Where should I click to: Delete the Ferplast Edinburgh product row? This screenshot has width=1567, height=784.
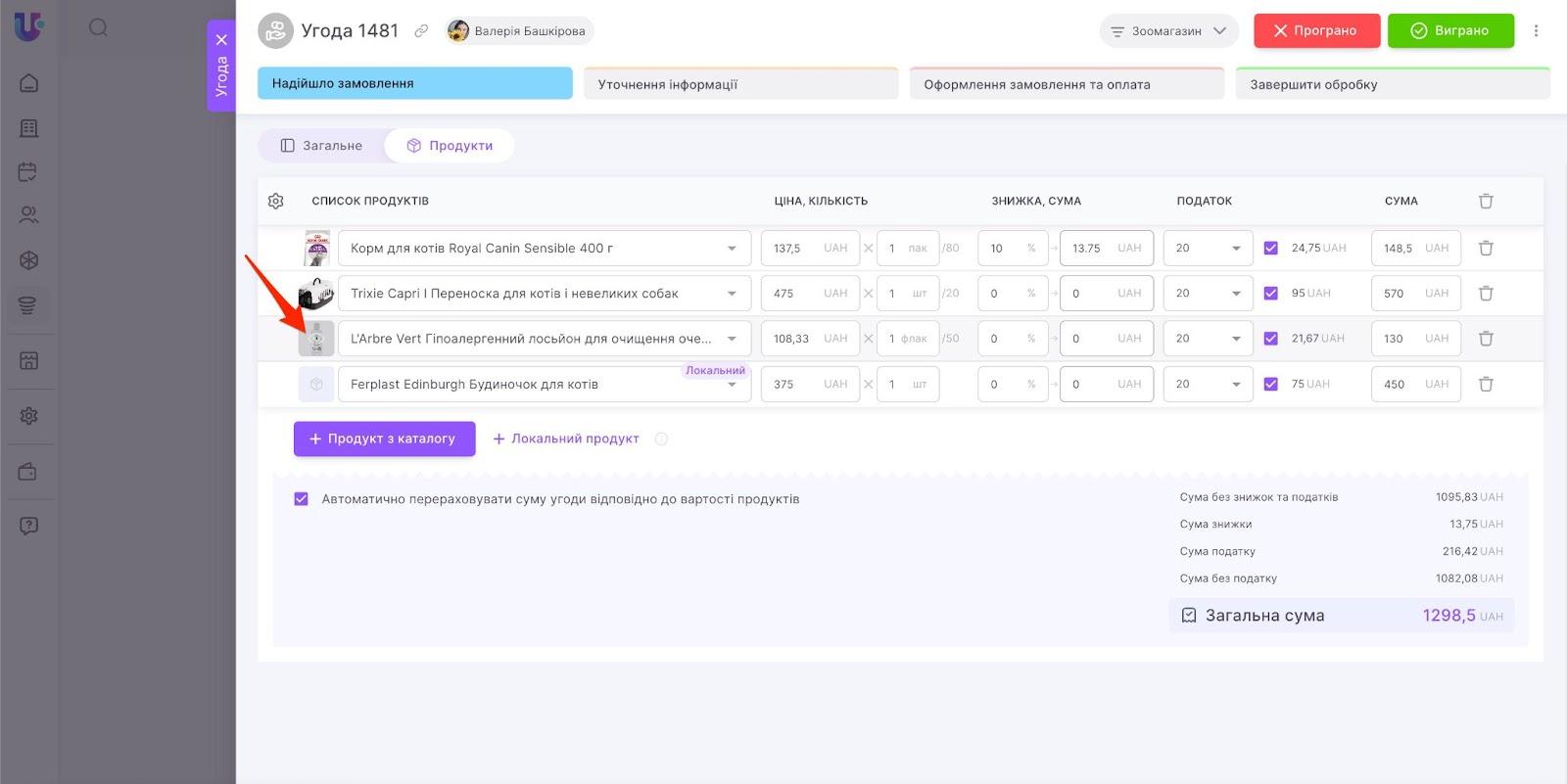(1485, 385)
